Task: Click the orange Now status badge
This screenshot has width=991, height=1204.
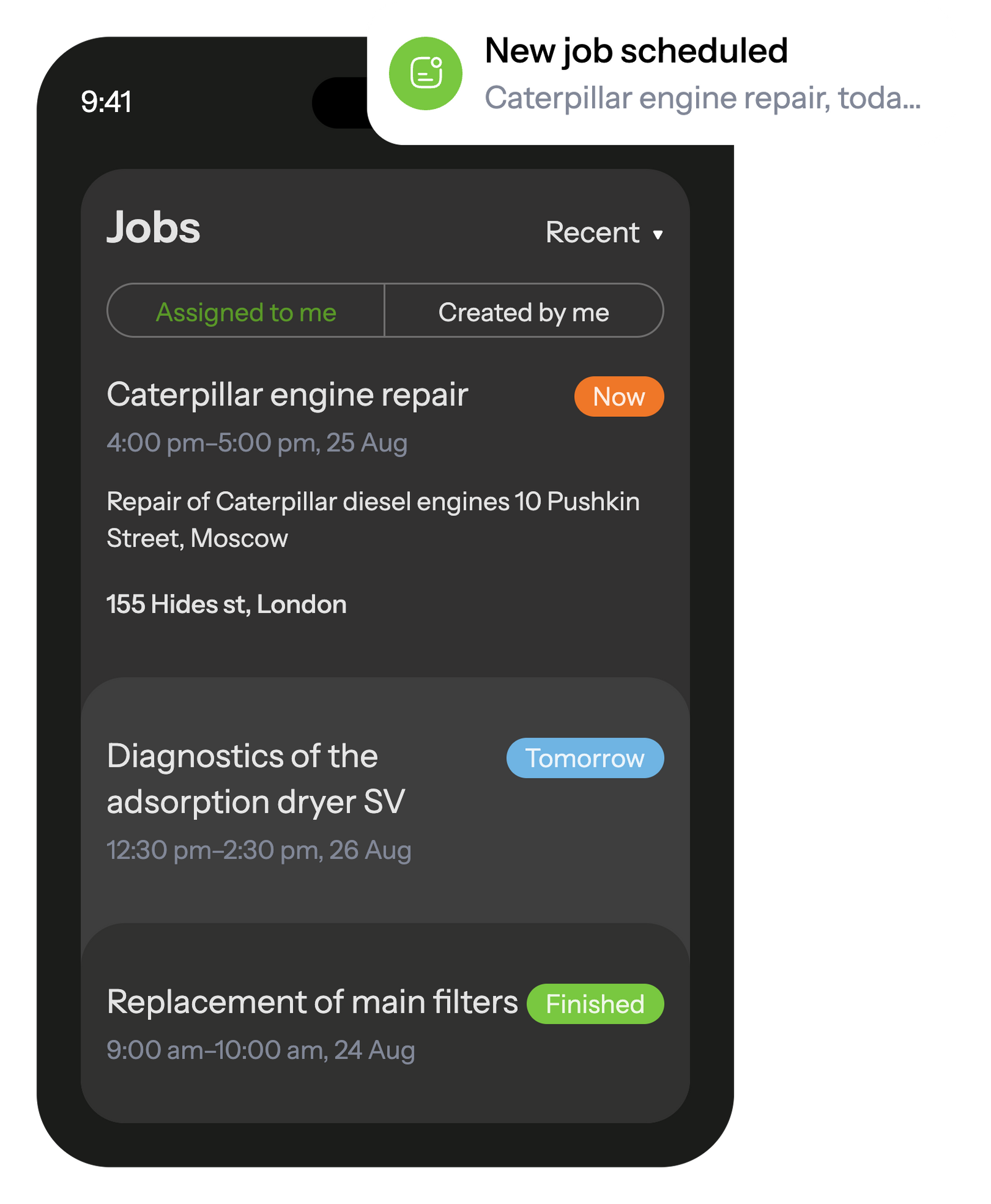Action: (x=619, y=397)
